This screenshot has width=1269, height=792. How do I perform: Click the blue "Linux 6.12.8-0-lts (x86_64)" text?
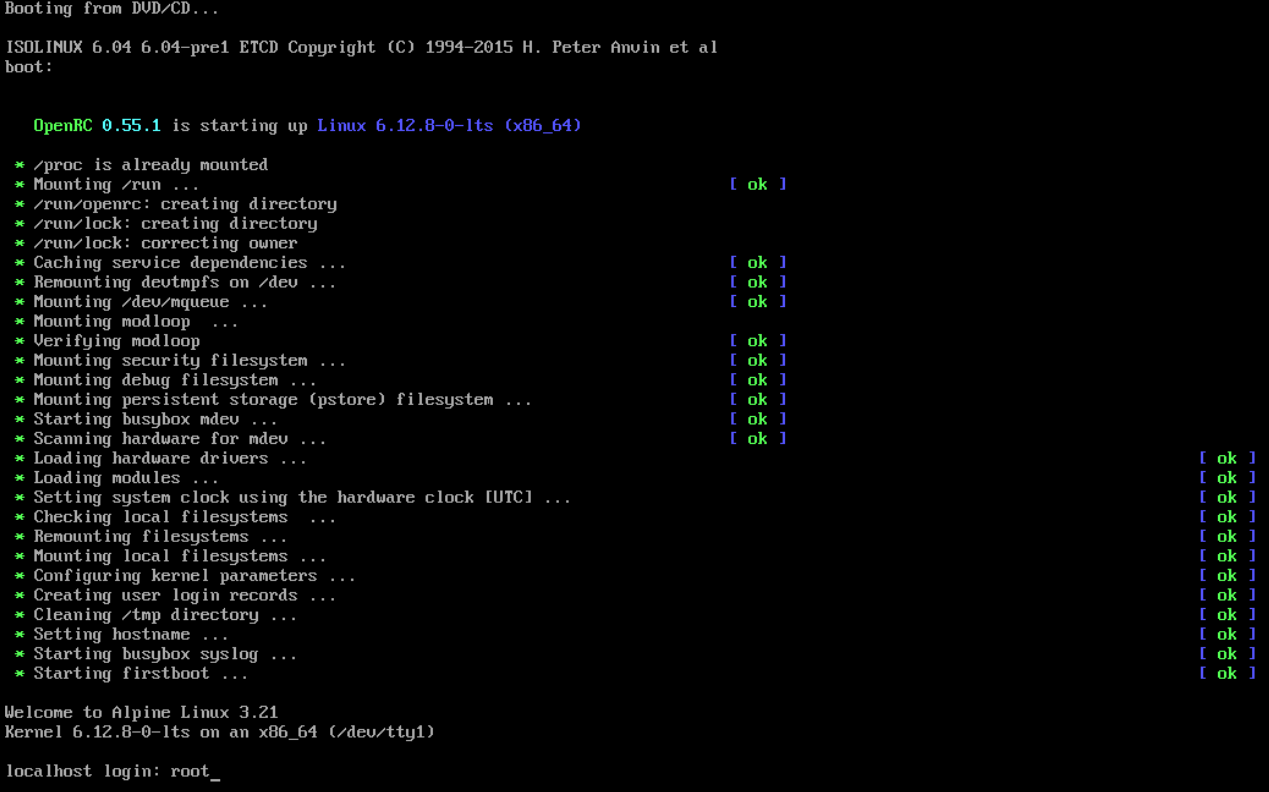coord(450,126)
